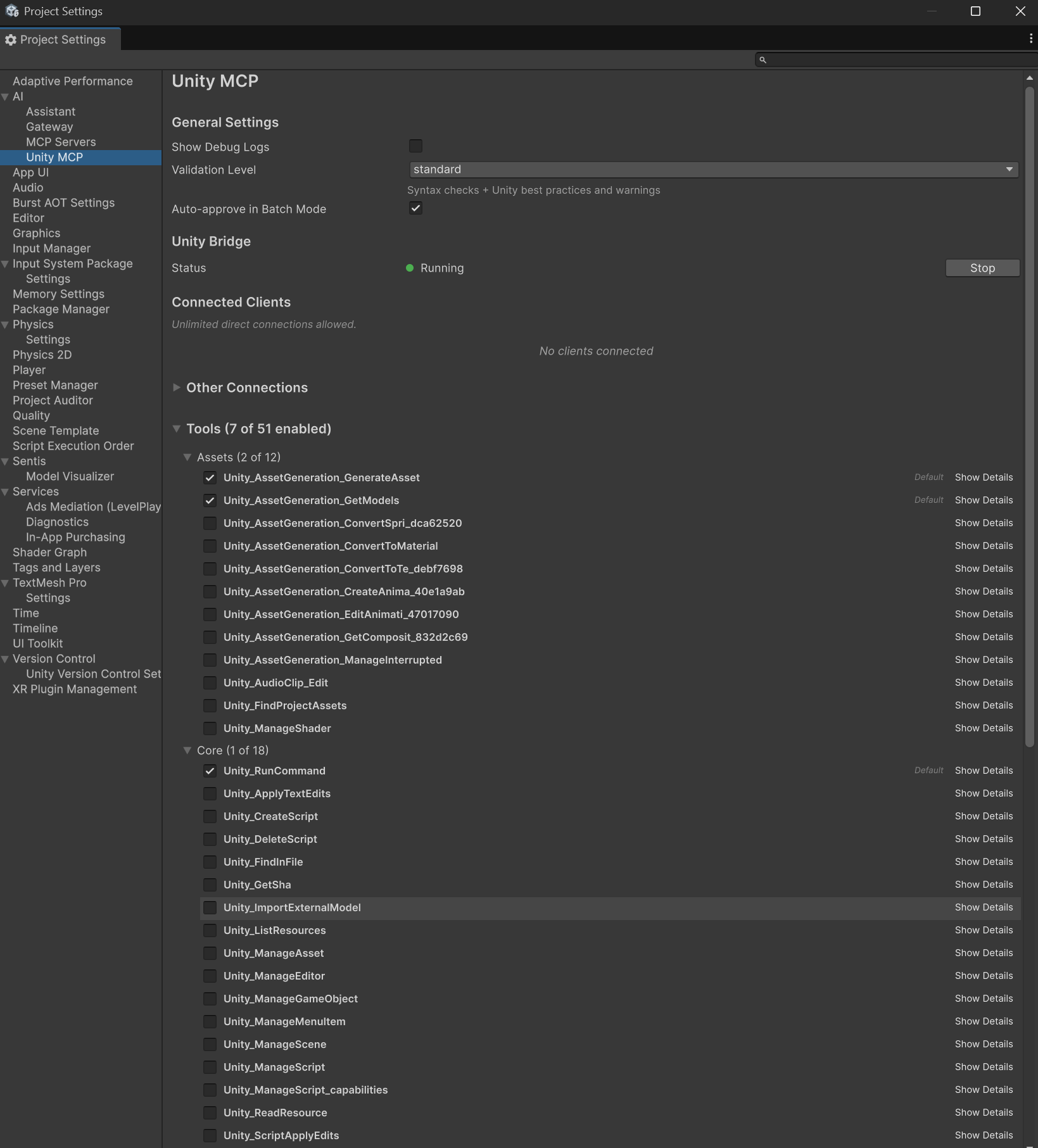Show Details for Unity_AssetGeneration_GenerateAsset
The height and width of the screenshot is (1148, 1038).
tap(984, 477)
